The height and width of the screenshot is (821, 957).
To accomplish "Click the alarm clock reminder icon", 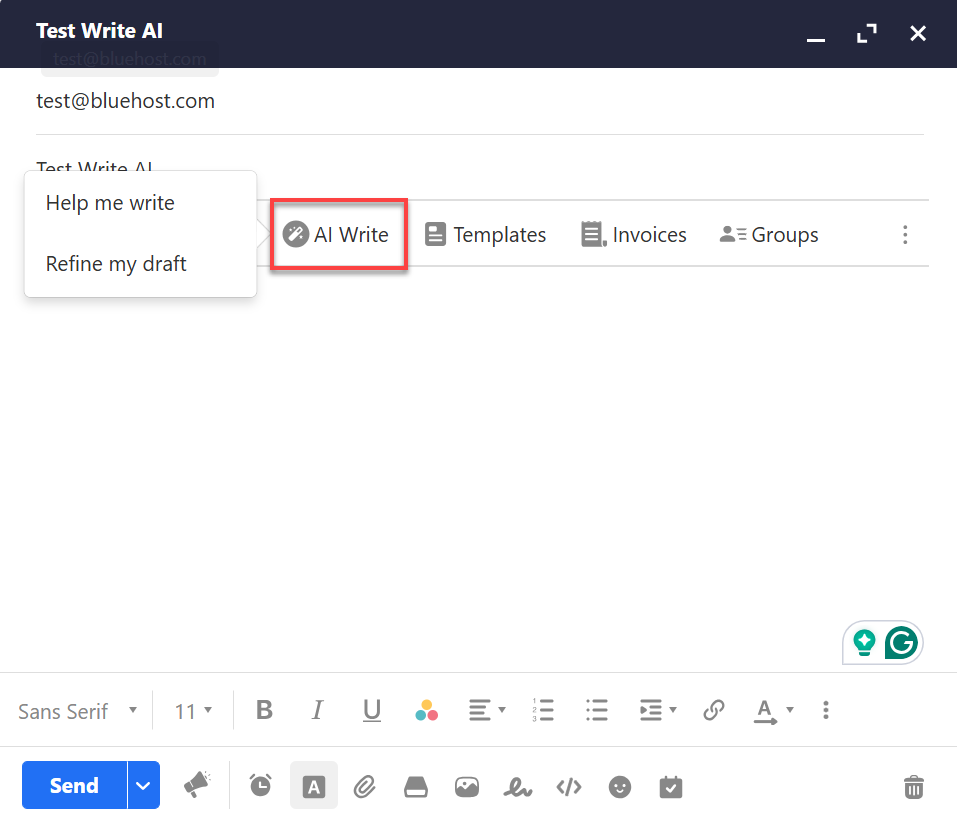I will 261,785.
